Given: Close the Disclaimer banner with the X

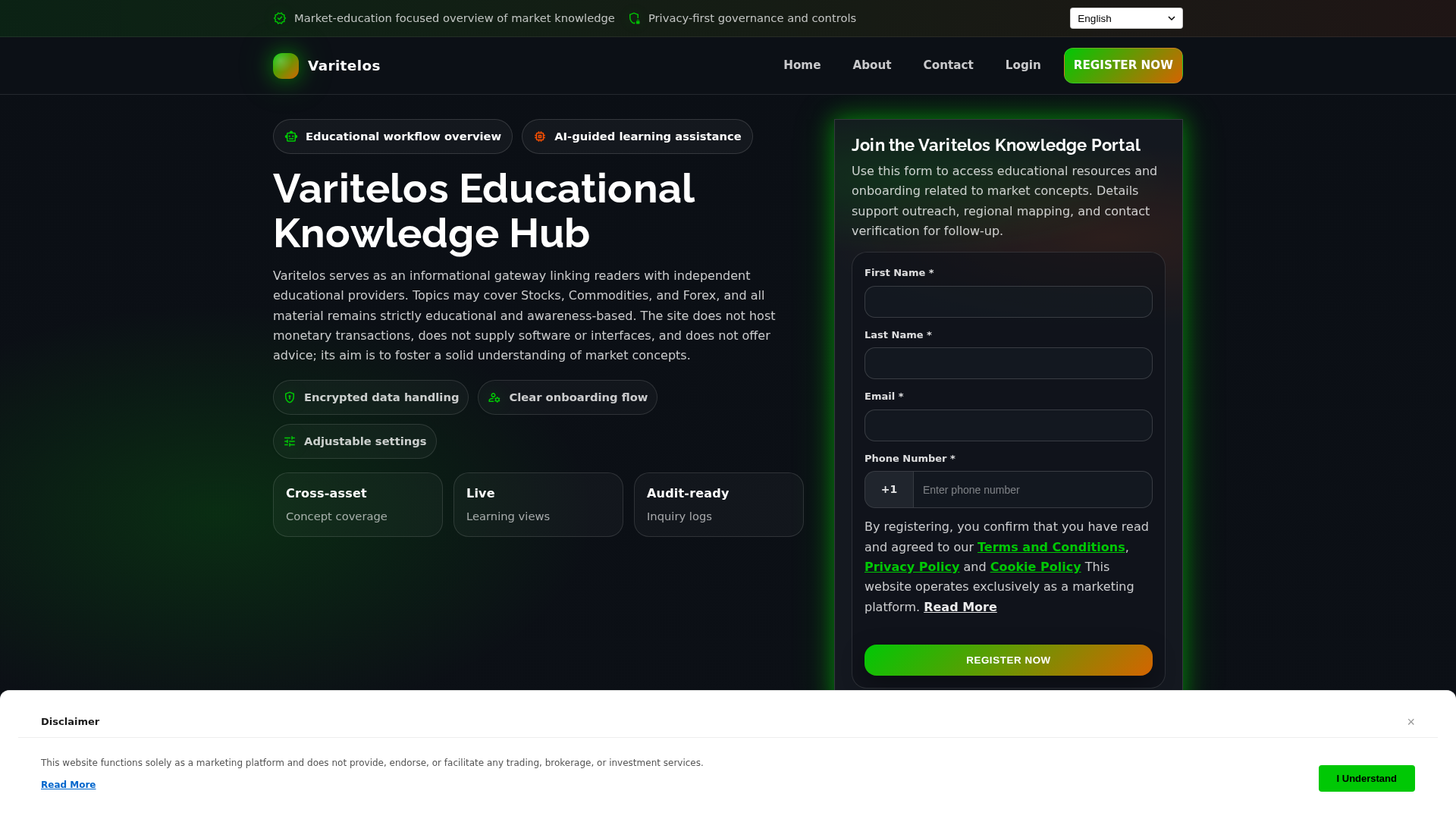Looking at the screenshot, I should 1411,722.
